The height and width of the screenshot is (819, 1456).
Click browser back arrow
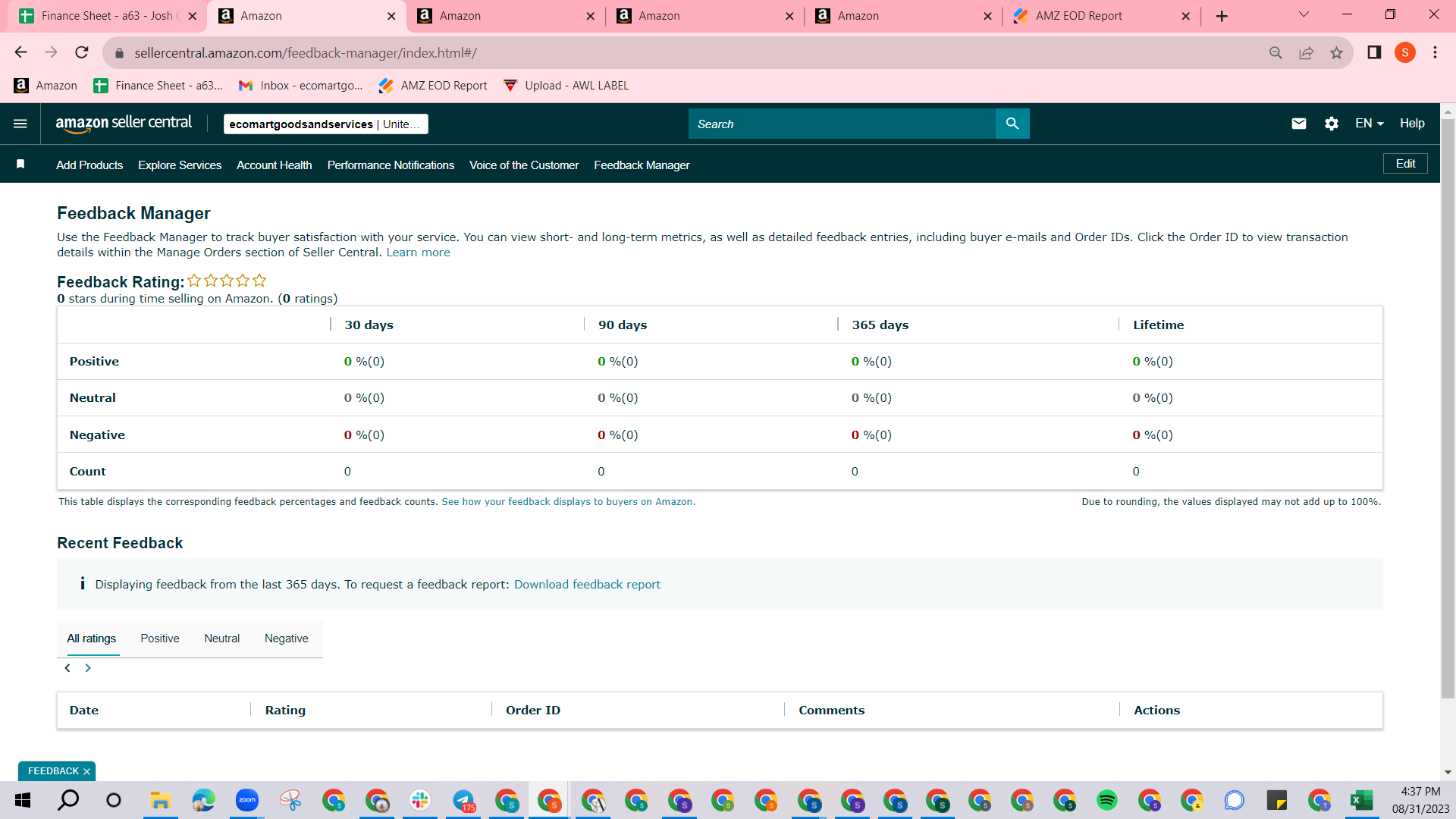tap(20, 52)
